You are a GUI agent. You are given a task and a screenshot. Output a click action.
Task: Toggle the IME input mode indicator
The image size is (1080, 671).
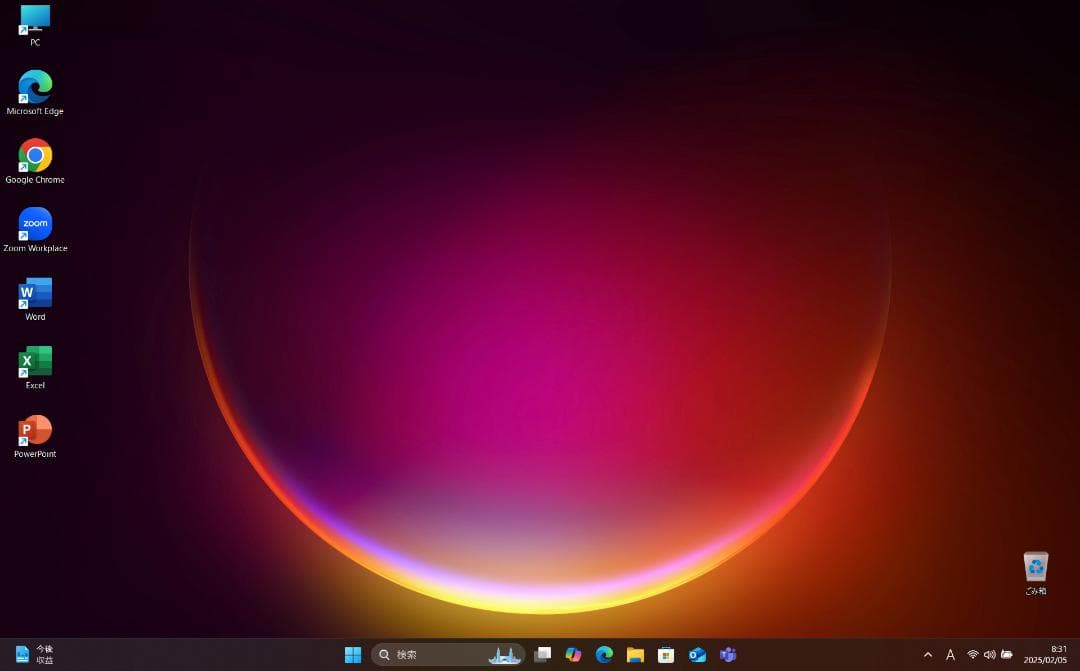pyautogui.click(x=950, y=655)
